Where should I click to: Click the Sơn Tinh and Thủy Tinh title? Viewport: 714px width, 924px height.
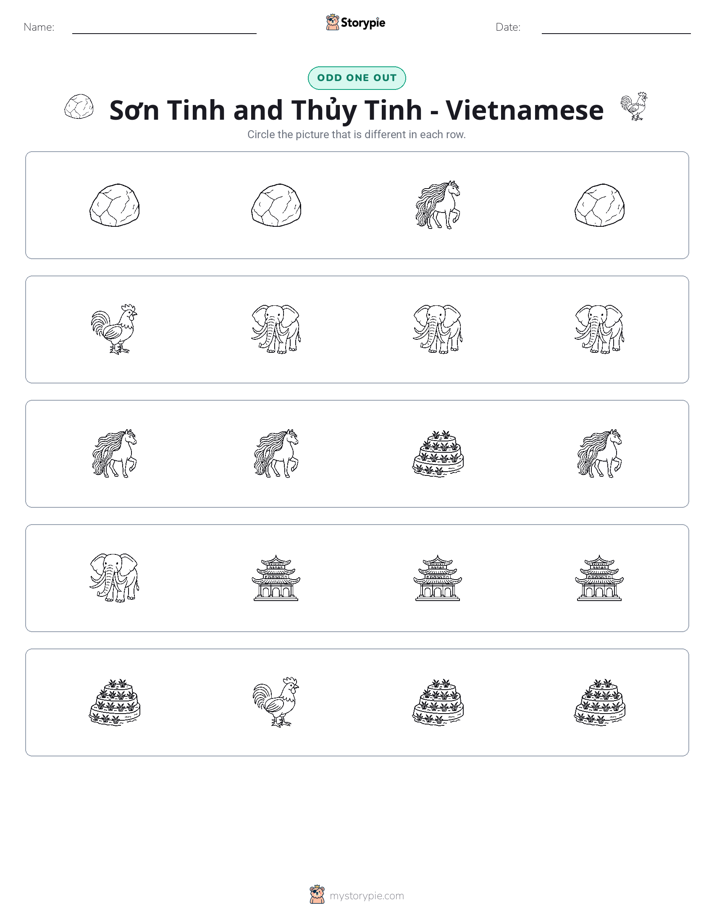(356, 110)
